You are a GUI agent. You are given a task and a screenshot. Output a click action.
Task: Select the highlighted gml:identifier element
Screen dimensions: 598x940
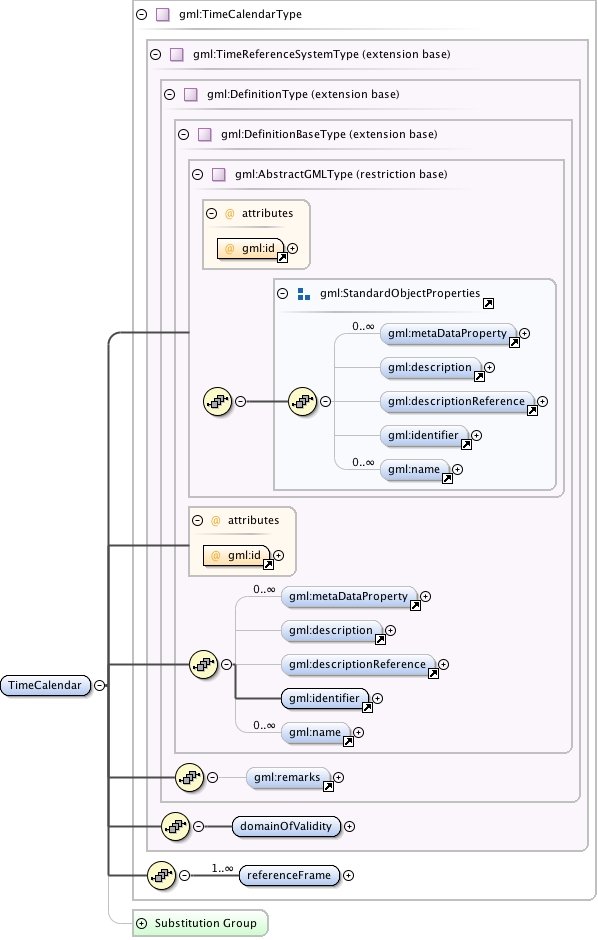[x=325, y=698]
